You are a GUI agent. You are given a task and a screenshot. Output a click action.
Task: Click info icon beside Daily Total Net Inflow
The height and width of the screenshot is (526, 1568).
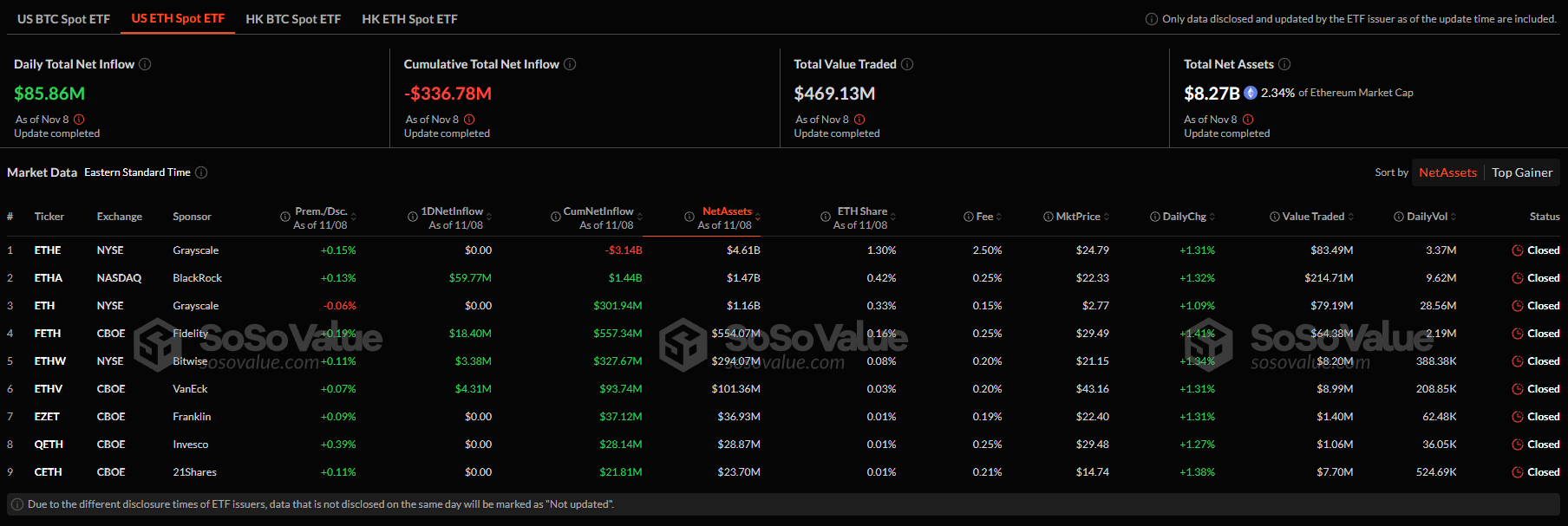coord(145,64)
